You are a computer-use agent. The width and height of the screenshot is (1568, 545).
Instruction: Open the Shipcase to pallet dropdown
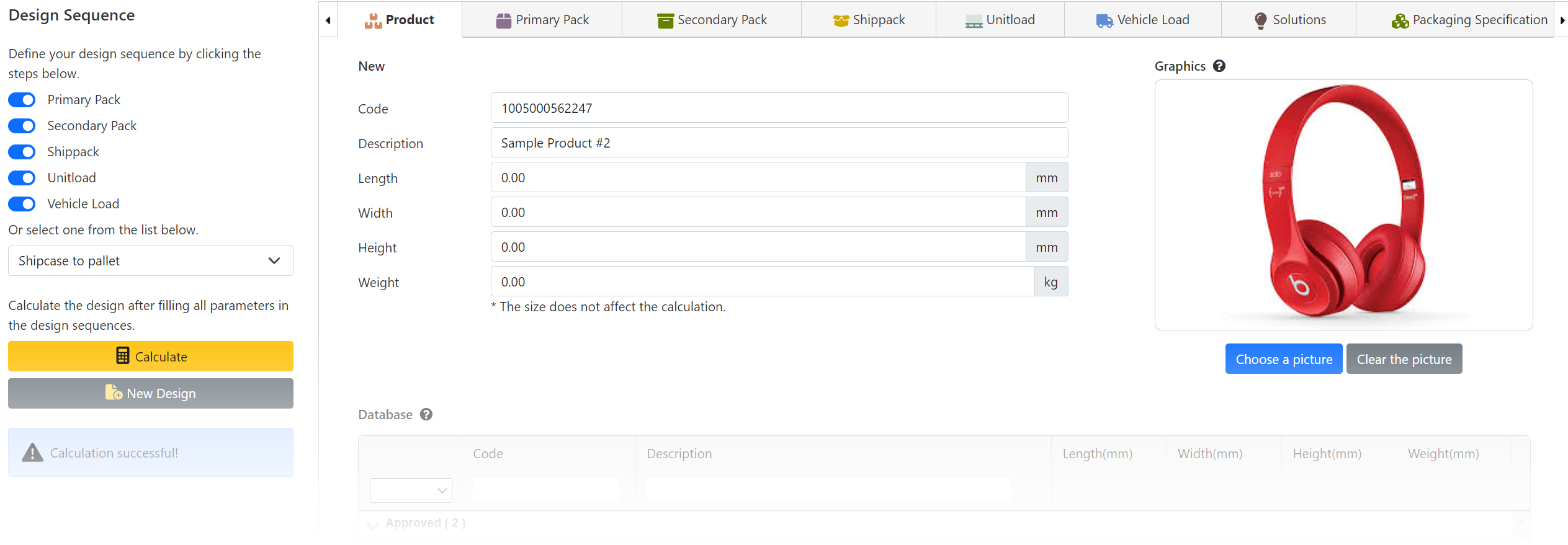150,261
